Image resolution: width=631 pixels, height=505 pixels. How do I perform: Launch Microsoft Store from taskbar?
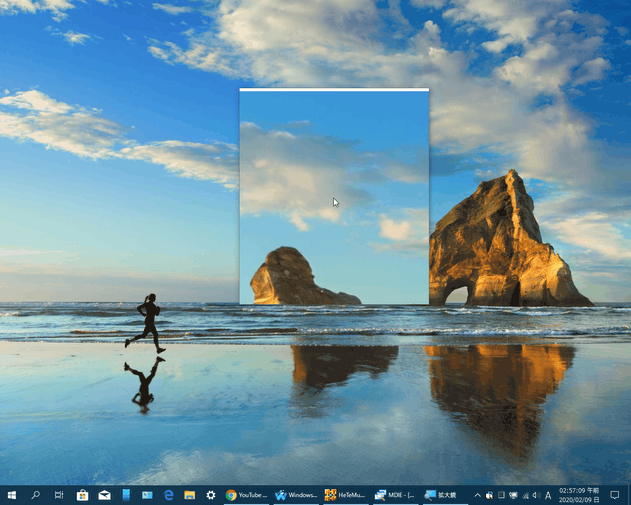pyautogui.click(x=82, y=495)
